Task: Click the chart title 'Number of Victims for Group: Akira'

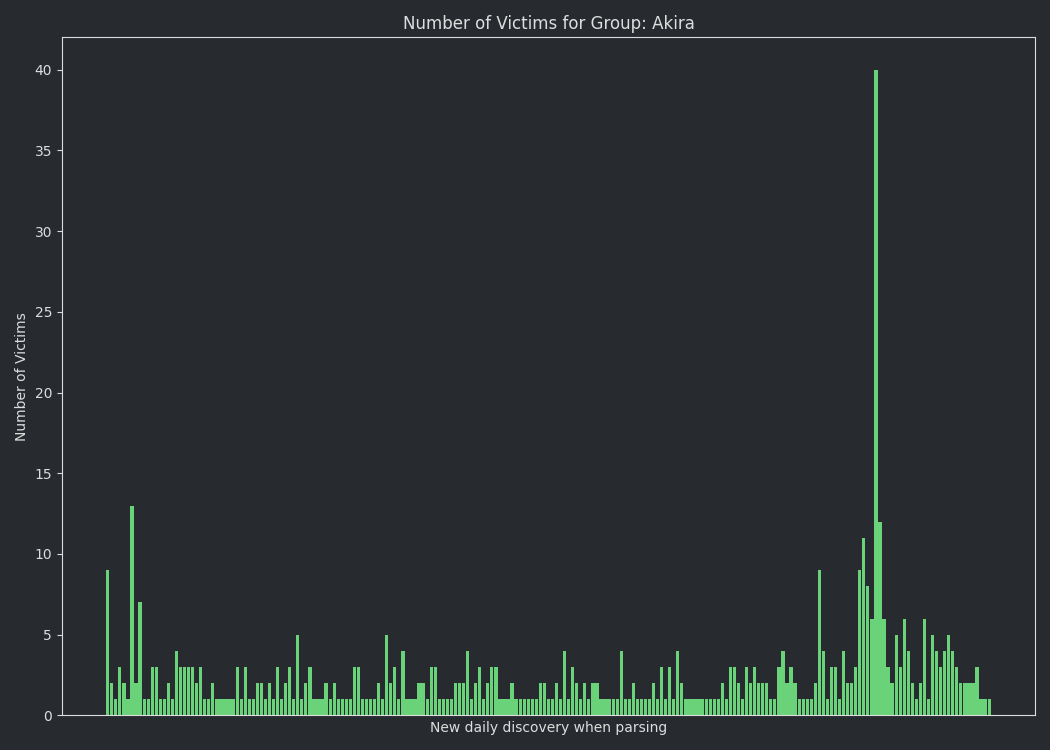Action: pos(548,23)
